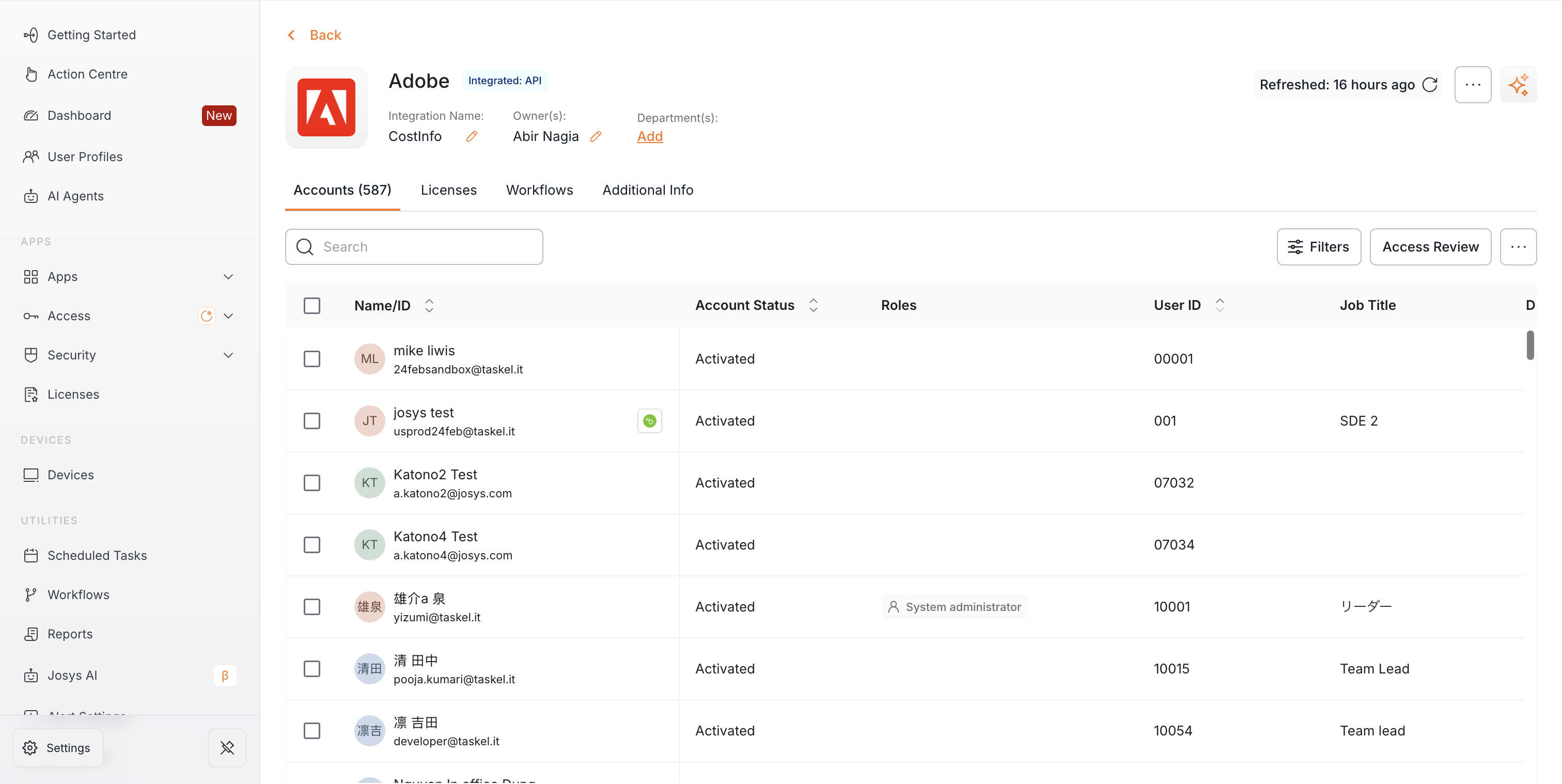Start an Access Review
The image size is (1562, 784).
click(x=1430, y=247)
